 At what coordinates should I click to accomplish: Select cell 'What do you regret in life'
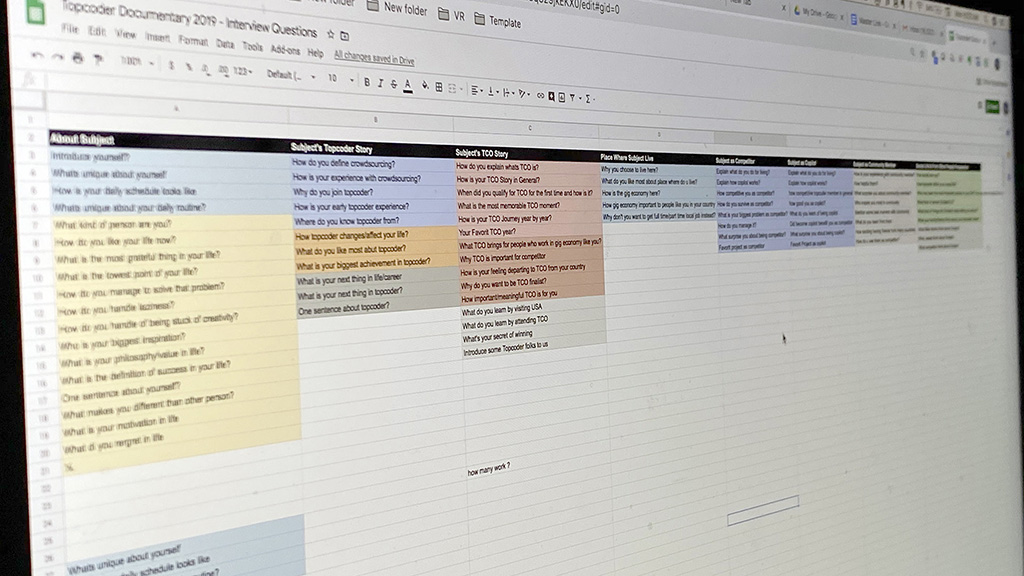tap(181, 444)
